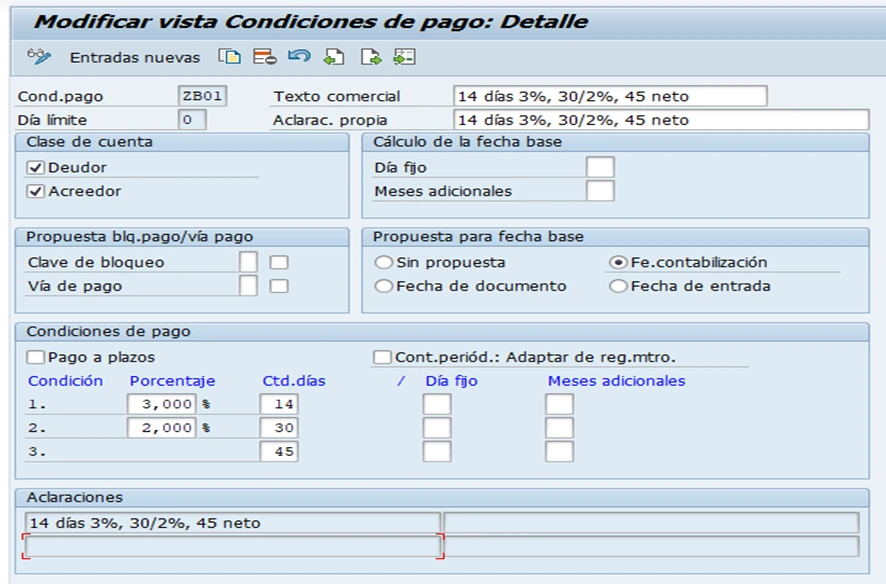Image resolution: width=886 pixels, height=584 pixels.
Task: Click the Clave de bloqueo input field
Action: 248,262
